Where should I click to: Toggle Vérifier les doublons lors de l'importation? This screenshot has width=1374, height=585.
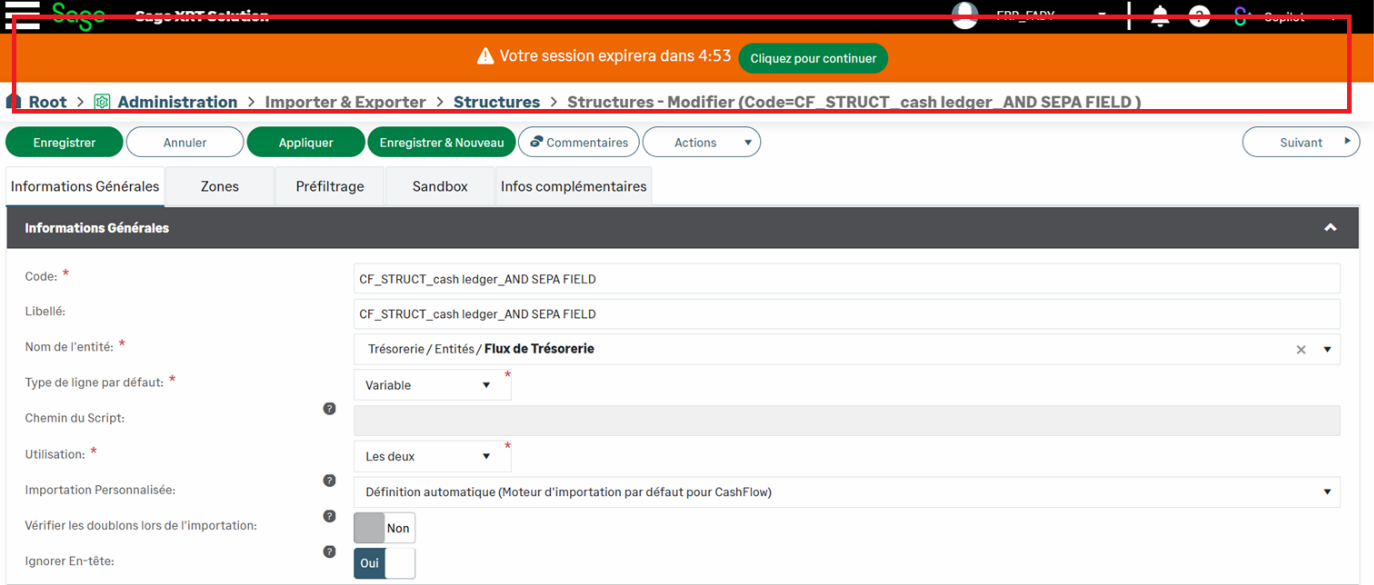[384, 528]
